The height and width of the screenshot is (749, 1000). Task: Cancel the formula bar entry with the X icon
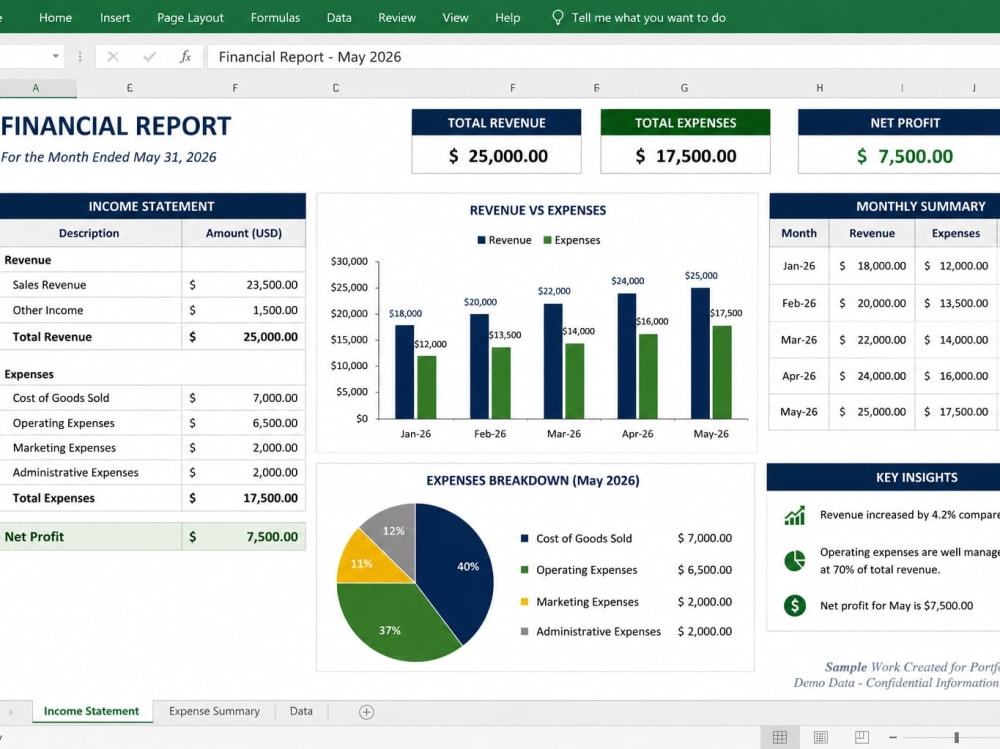[x=113, y=57]
